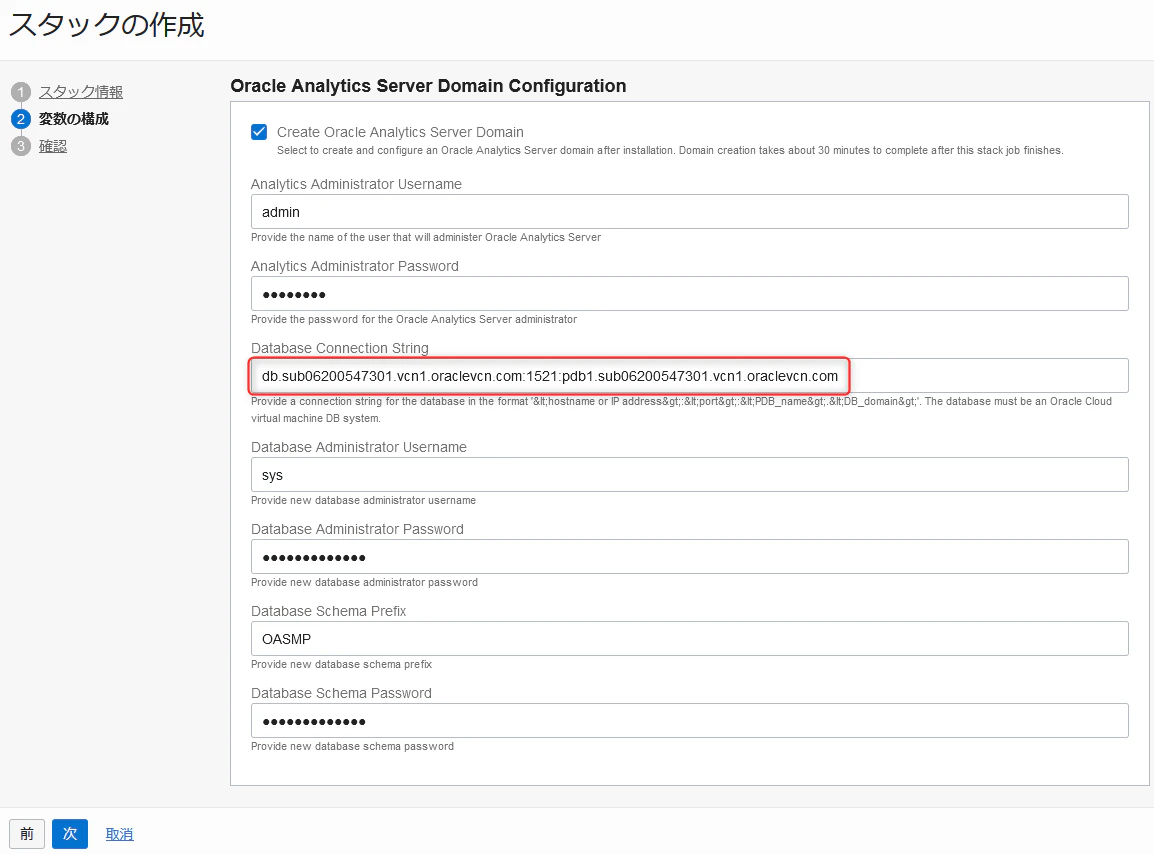Click the Create Oracle Analytics Server Domain label
The height and width of the screenshot is (854, 1154).
pos(400,132)
